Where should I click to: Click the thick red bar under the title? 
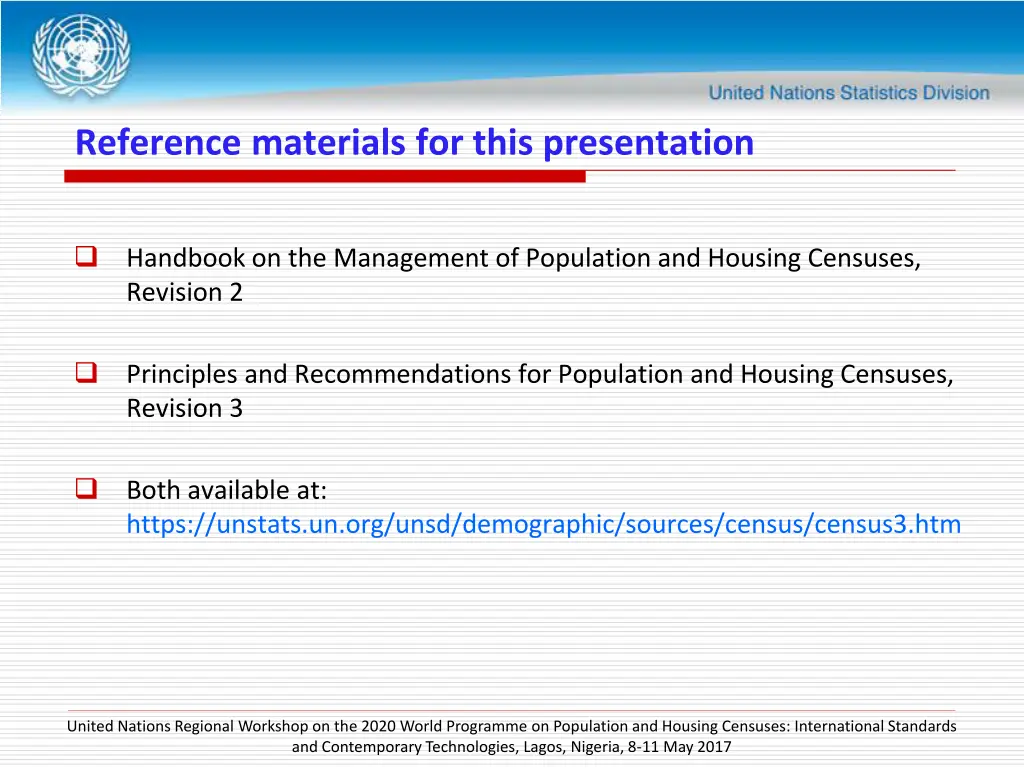tap(325, 176)
